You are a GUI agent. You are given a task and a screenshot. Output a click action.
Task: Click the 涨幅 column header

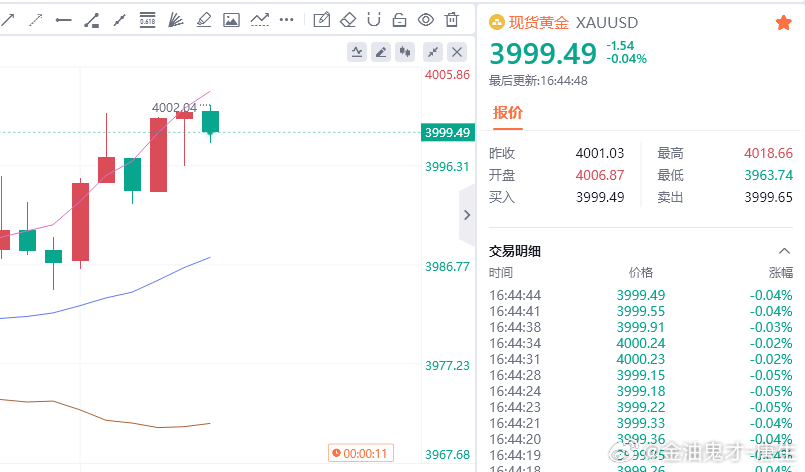tap(781, 273)
